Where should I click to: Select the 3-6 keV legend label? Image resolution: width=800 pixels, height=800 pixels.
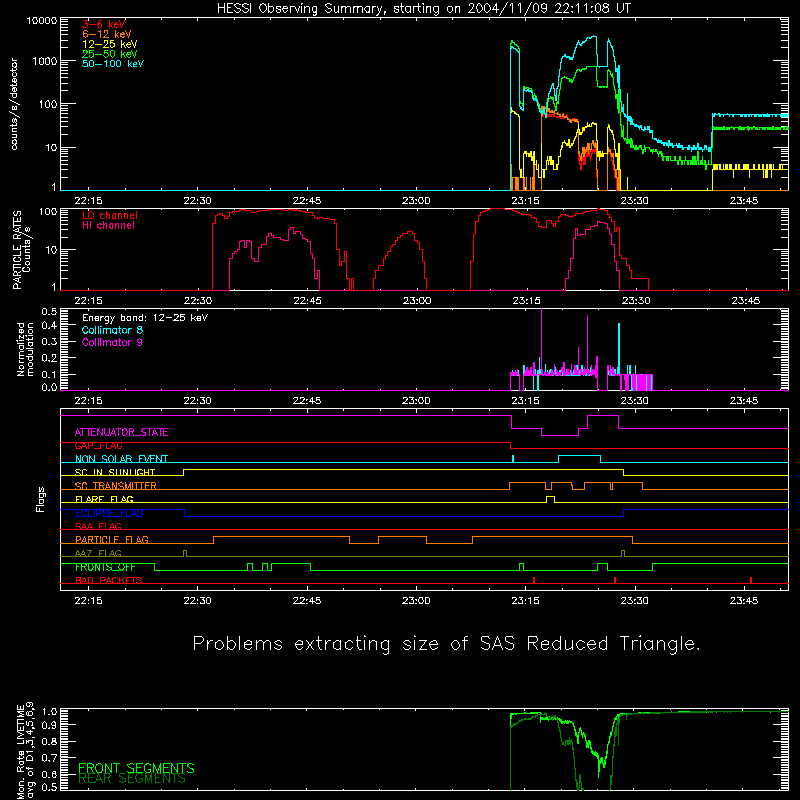point(104,24)
